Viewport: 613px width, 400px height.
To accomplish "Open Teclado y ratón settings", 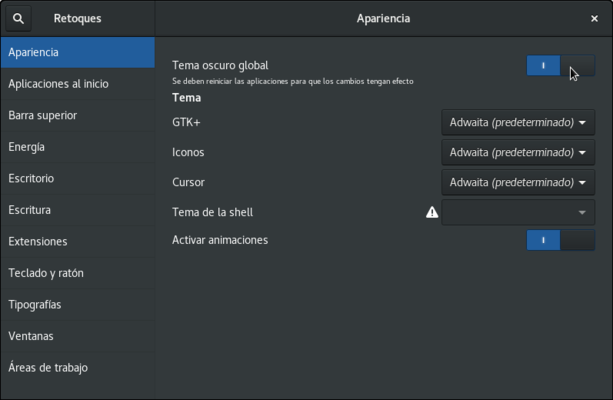I will tap(77, 273).
